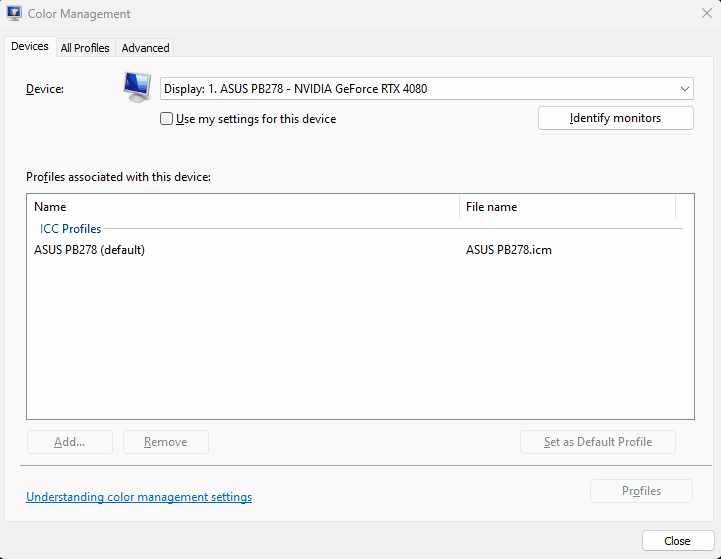Screen dimensions: 721x559
Task: Enable Use my settings for this device
Action: pyautogui.click(x=166, y=119)
